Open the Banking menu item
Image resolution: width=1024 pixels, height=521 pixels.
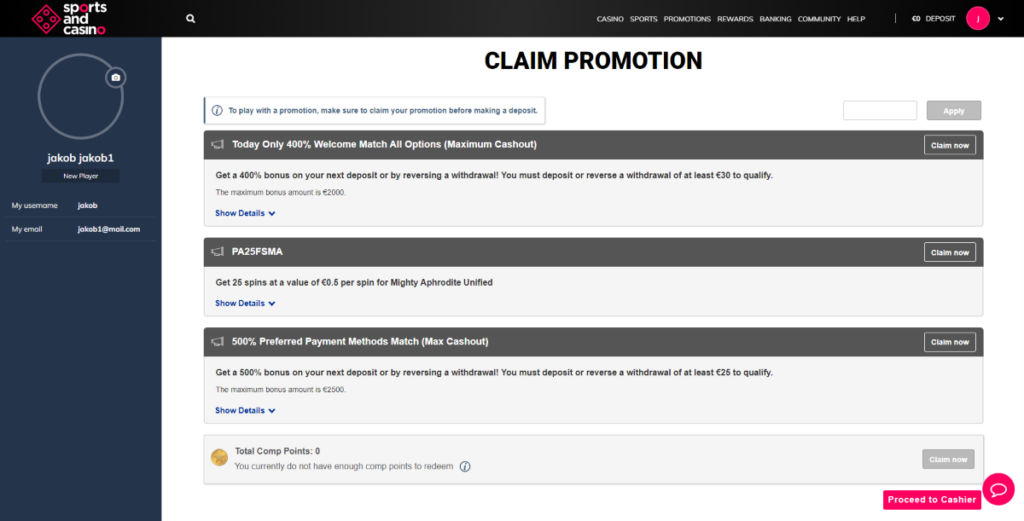775,19
